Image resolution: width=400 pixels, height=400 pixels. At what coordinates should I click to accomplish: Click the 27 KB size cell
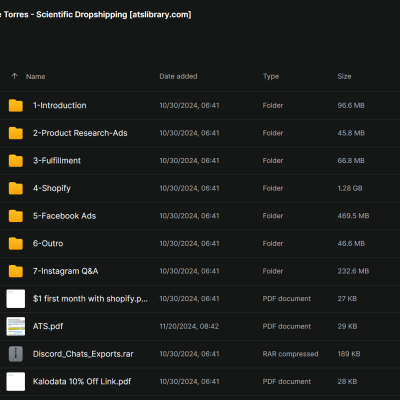click(347, 299)
